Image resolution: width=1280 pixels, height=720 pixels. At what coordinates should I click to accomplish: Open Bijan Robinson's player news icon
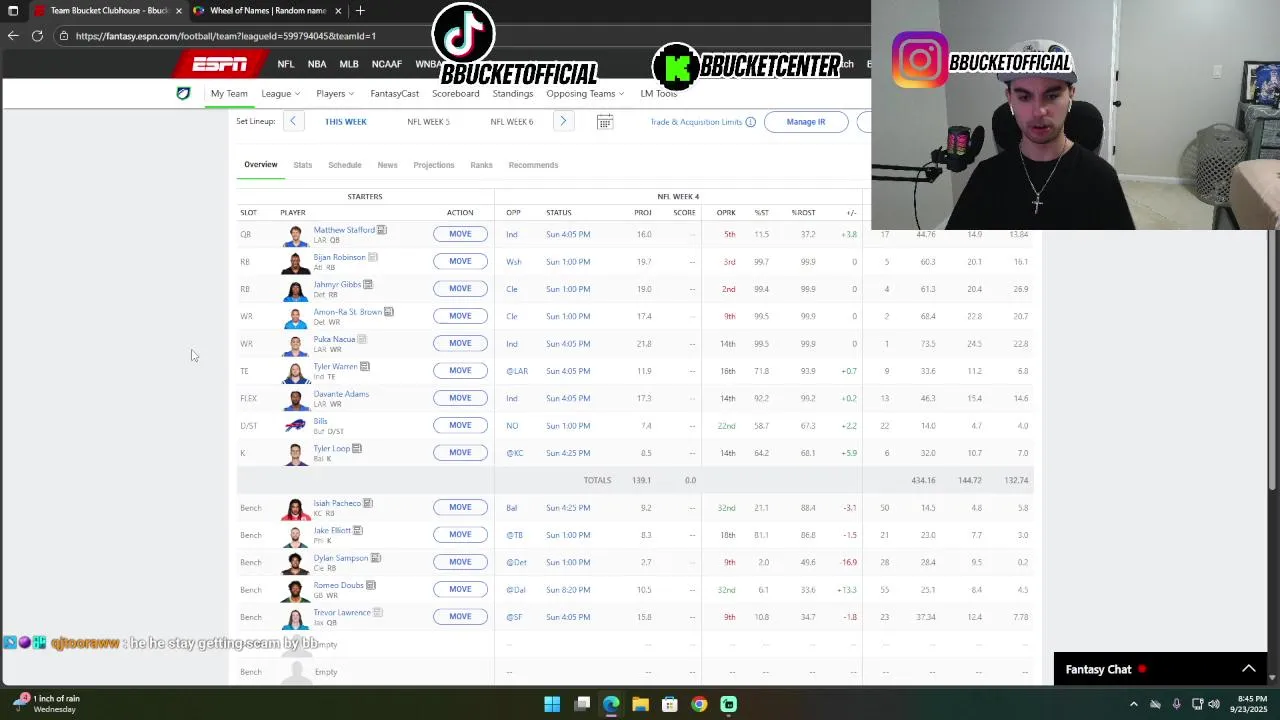[372, 257]
